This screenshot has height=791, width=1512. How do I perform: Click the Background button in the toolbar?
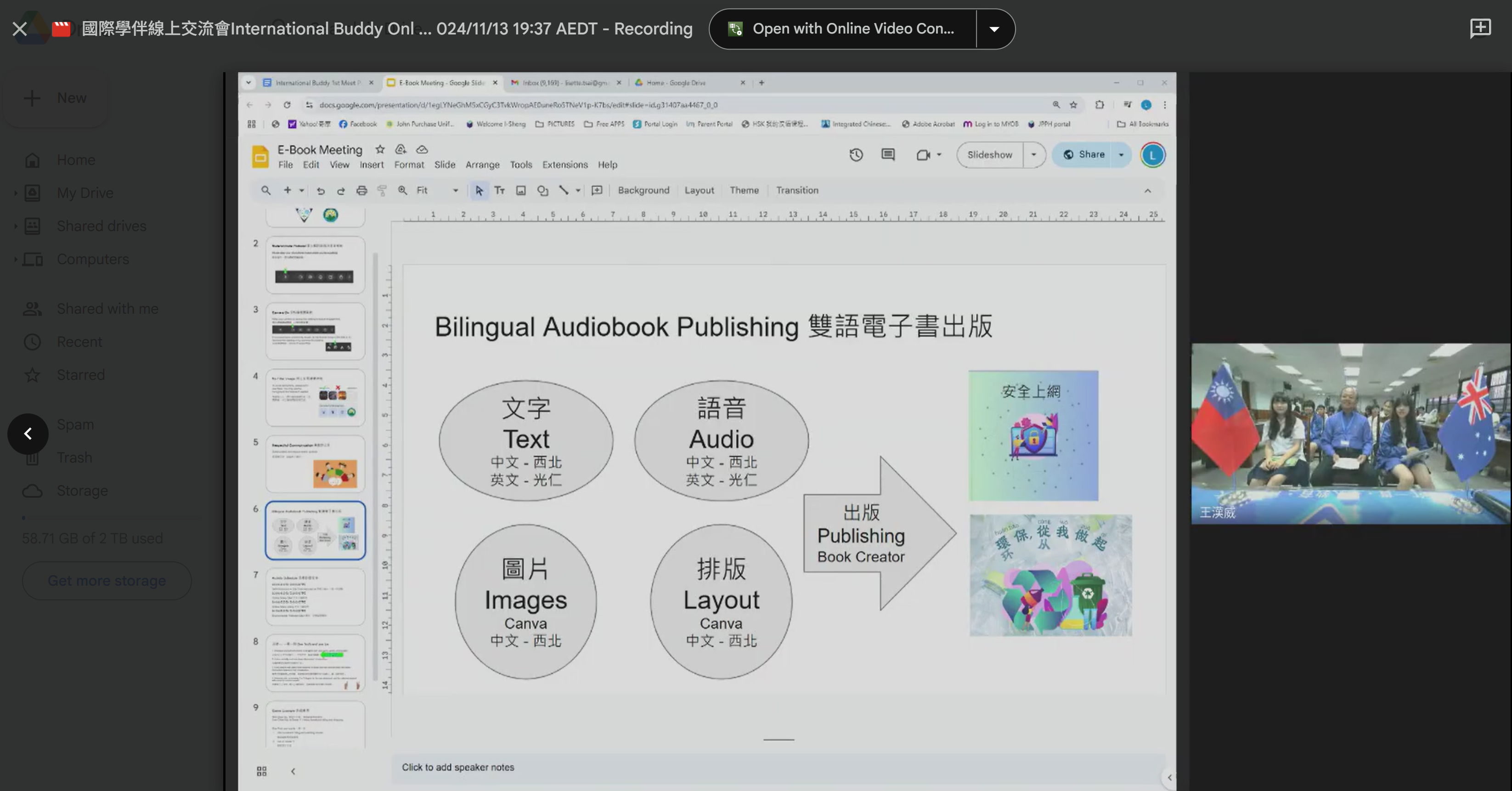tap(643, 191)
